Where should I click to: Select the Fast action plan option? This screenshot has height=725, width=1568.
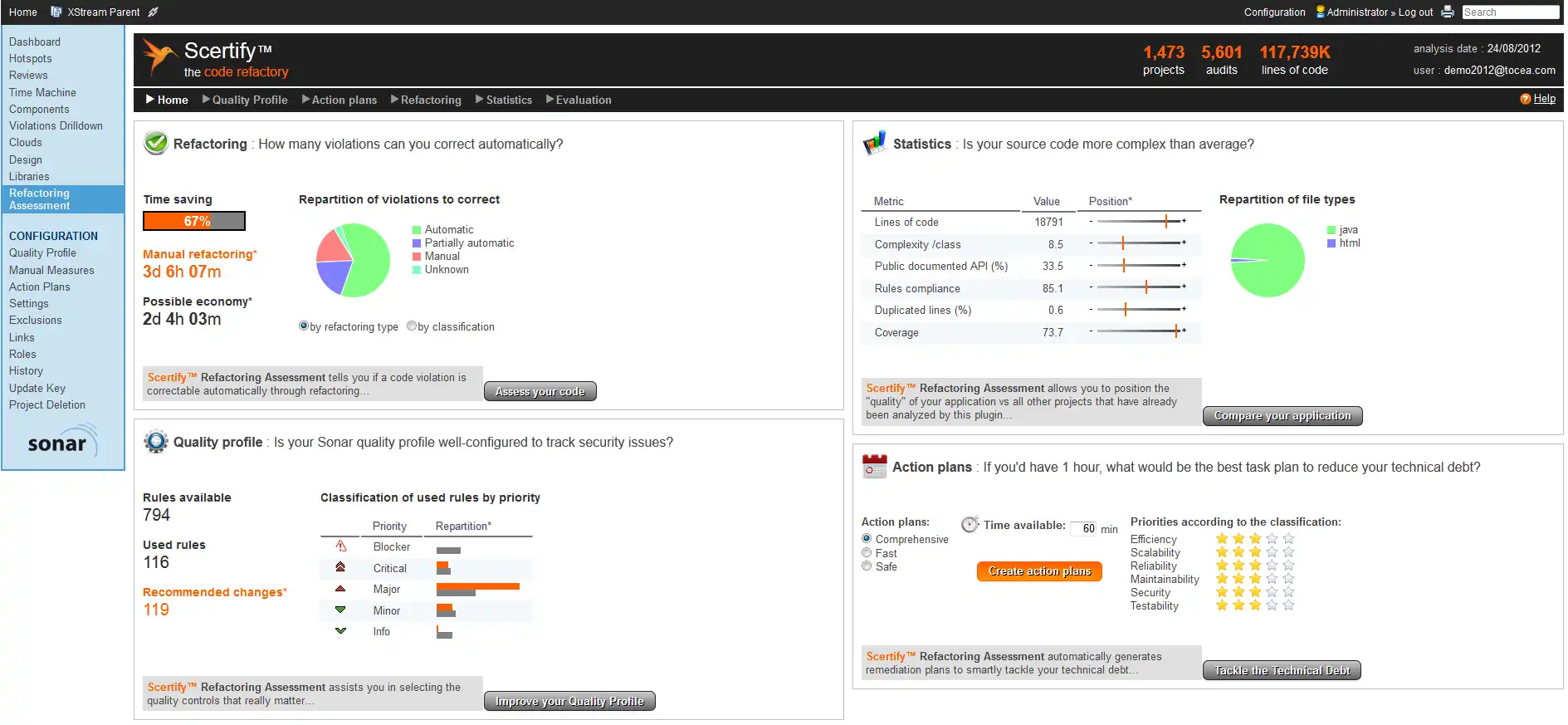point(867,552)
